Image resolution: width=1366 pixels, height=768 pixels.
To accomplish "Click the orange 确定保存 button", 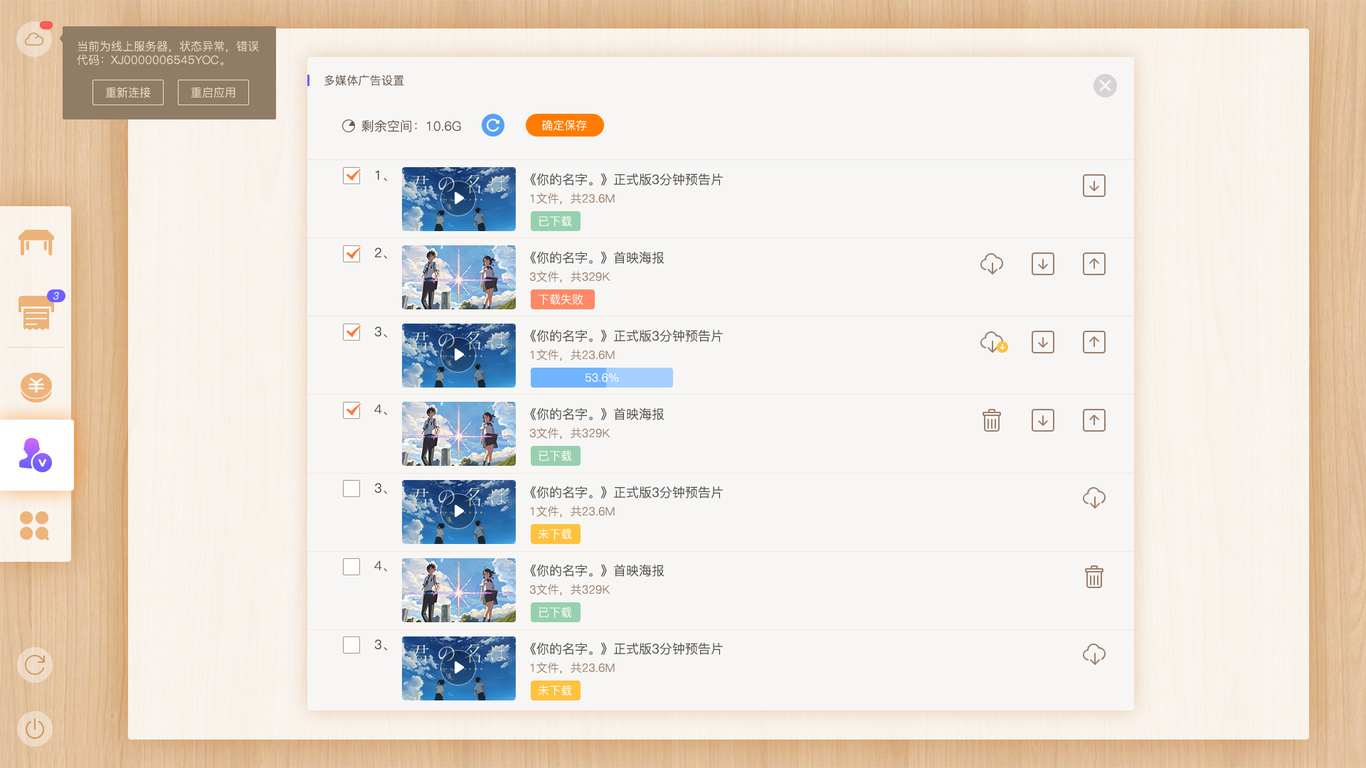I will (x=565, y=125).
